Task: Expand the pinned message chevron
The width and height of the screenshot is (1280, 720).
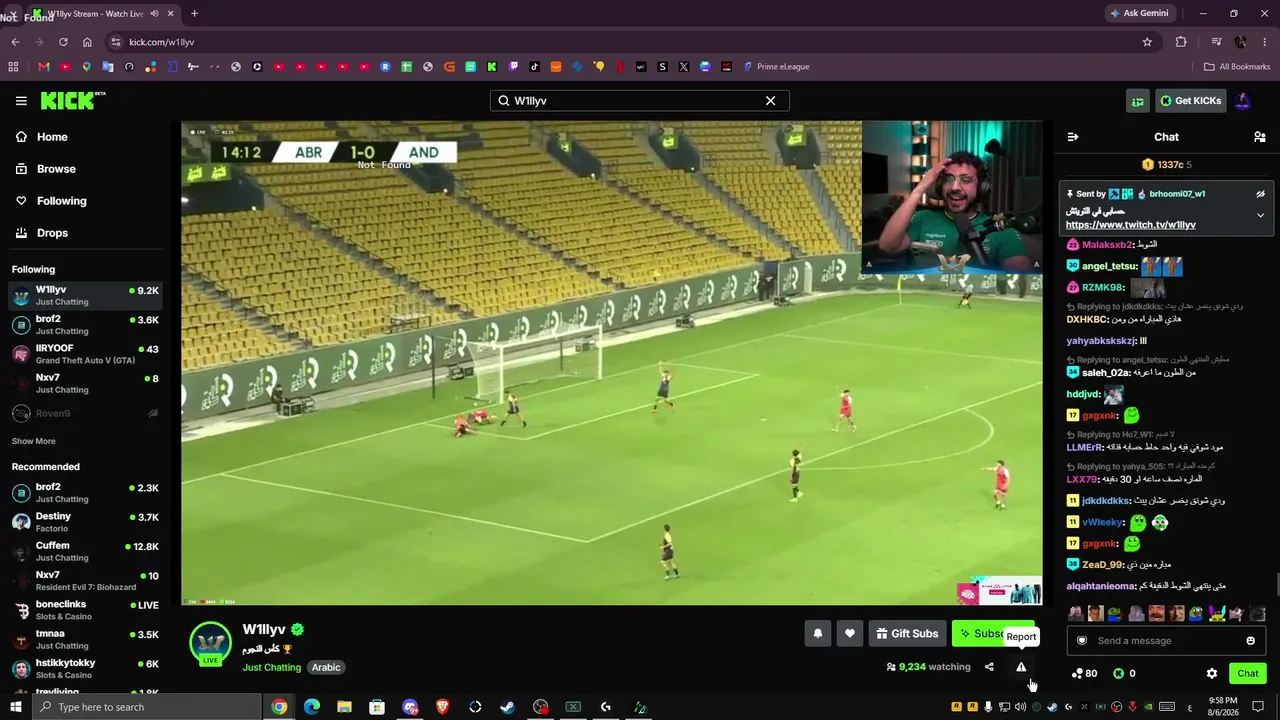Action: 1260,215
